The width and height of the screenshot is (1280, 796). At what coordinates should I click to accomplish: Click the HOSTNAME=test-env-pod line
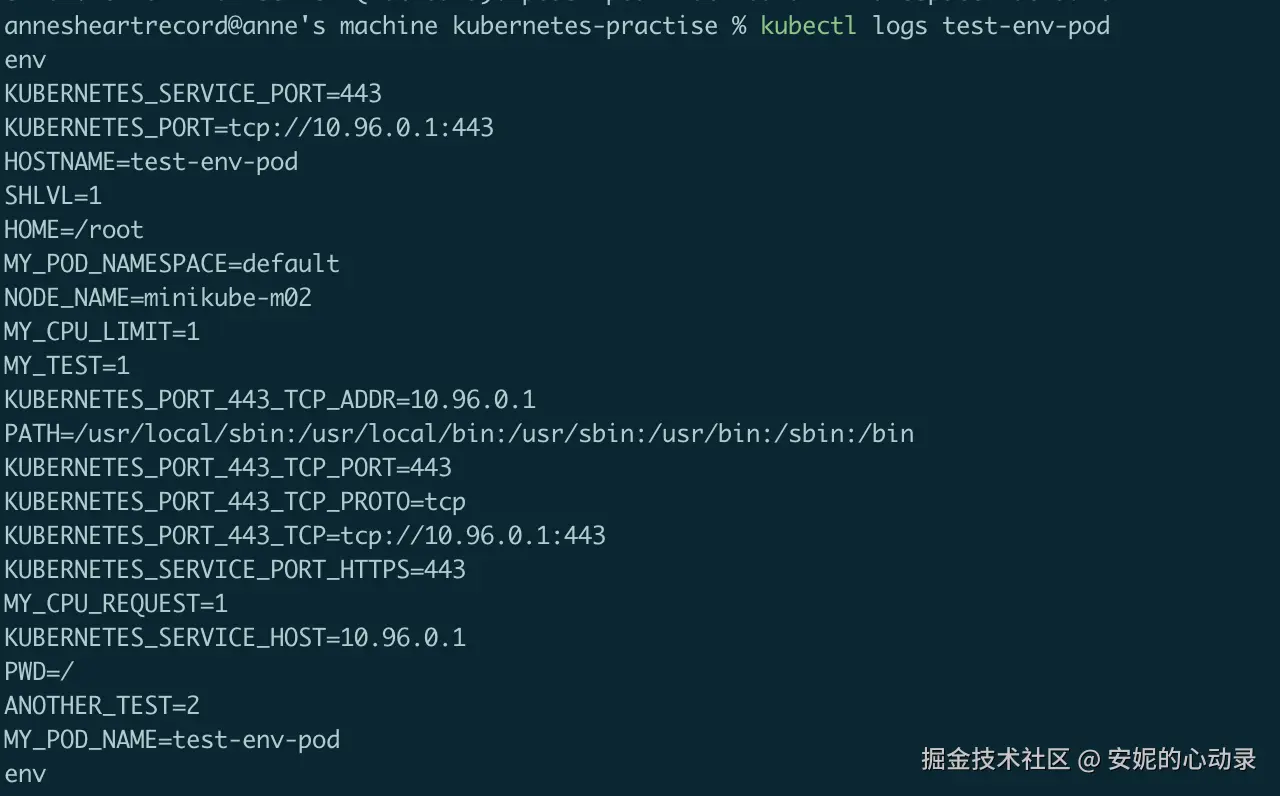click(151, 162)
